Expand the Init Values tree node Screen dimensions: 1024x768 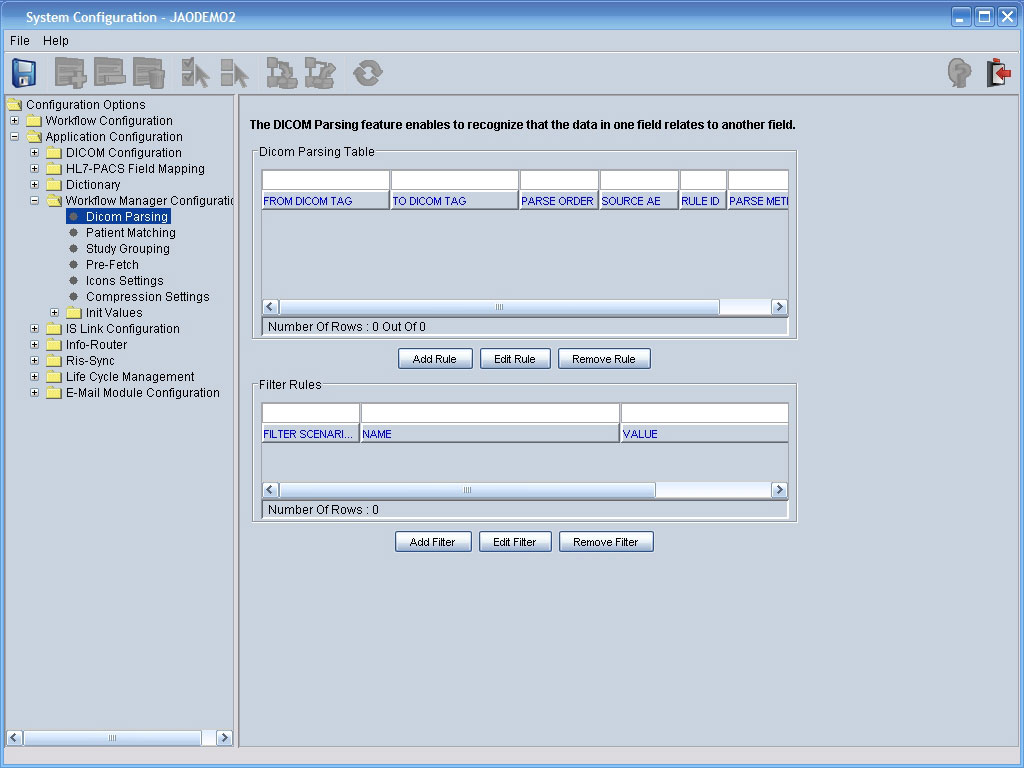[55, 313]
